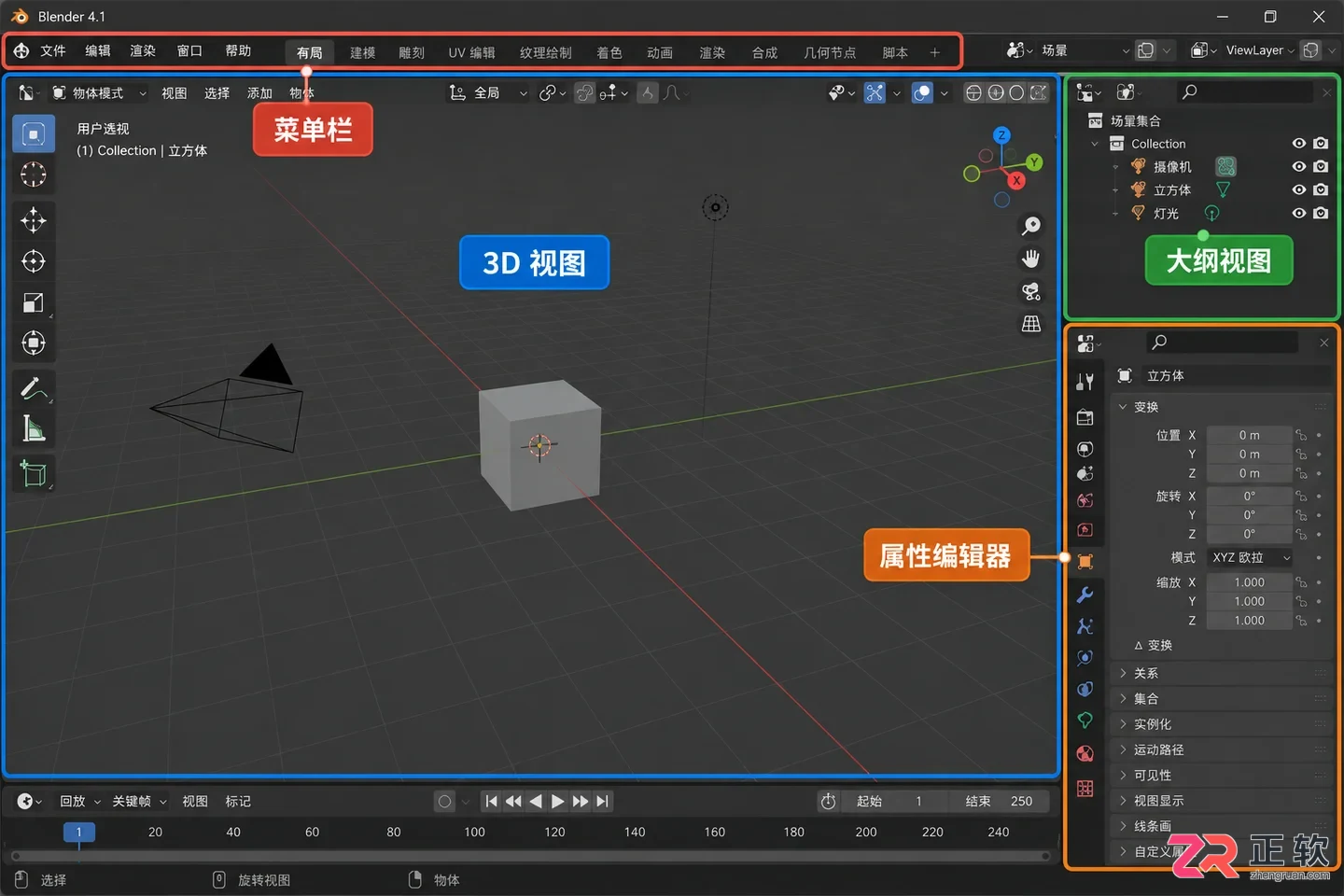
Task: Select the Add Cube tool
Action: (x=34, y=474)
